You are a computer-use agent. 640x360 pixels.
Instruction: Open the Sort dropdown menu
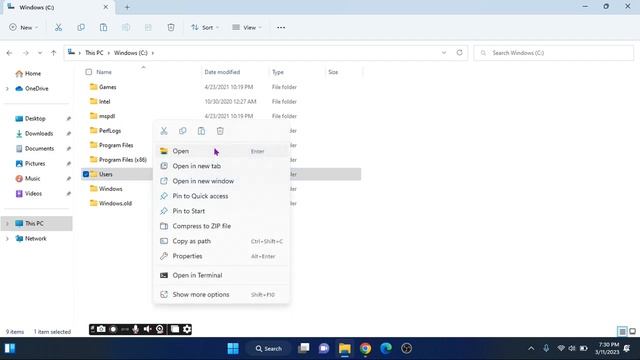coord(205,27)
